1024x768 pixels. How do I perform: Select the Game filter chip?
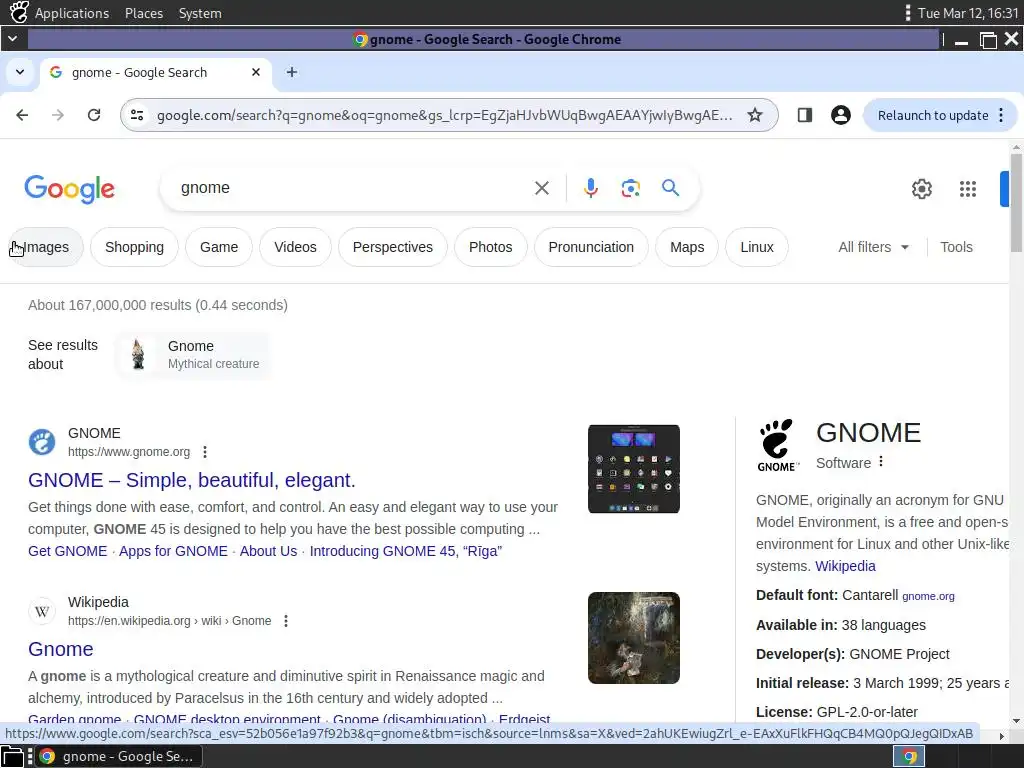tap(219, 247)
